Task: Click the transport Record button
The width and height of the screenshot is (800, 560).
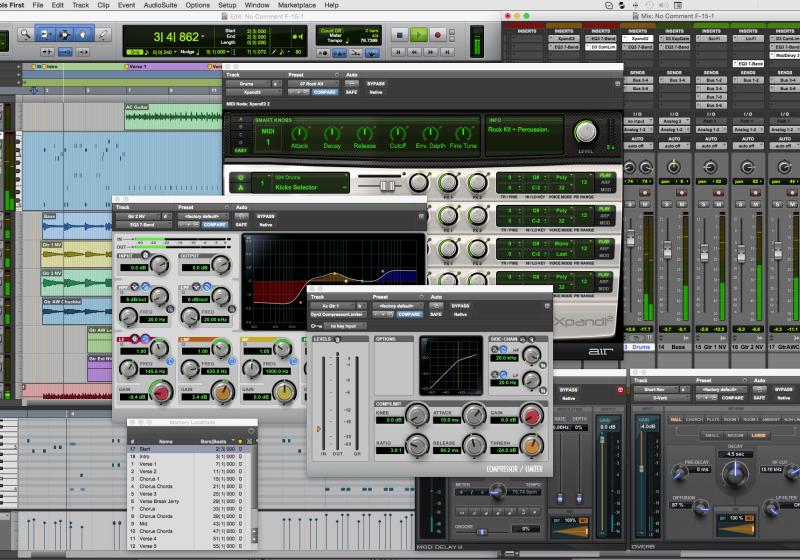Action: pyautogui.click(x=438, y=35)
